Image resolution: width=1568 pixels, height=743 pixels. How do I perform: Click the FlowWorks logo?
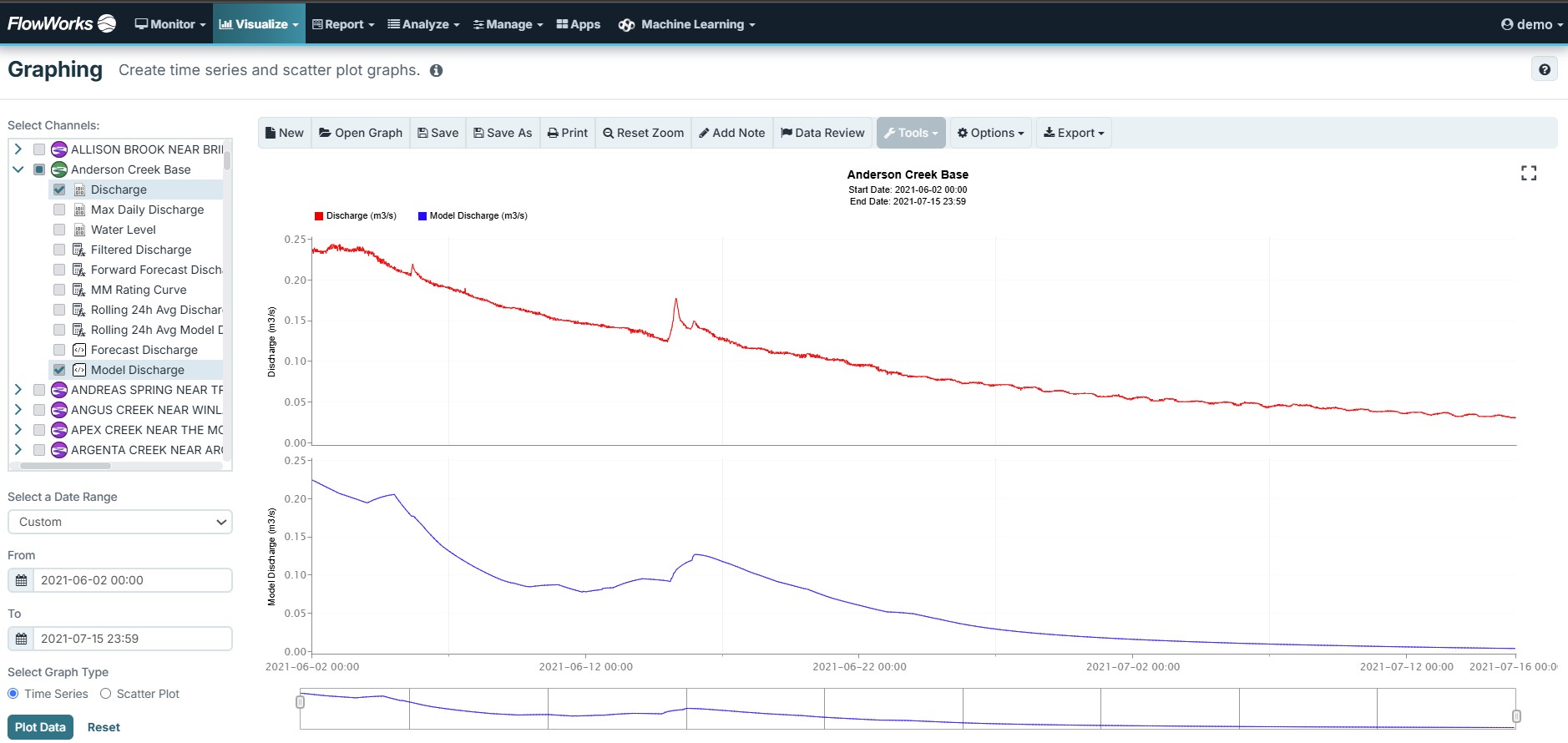[62, 23]
